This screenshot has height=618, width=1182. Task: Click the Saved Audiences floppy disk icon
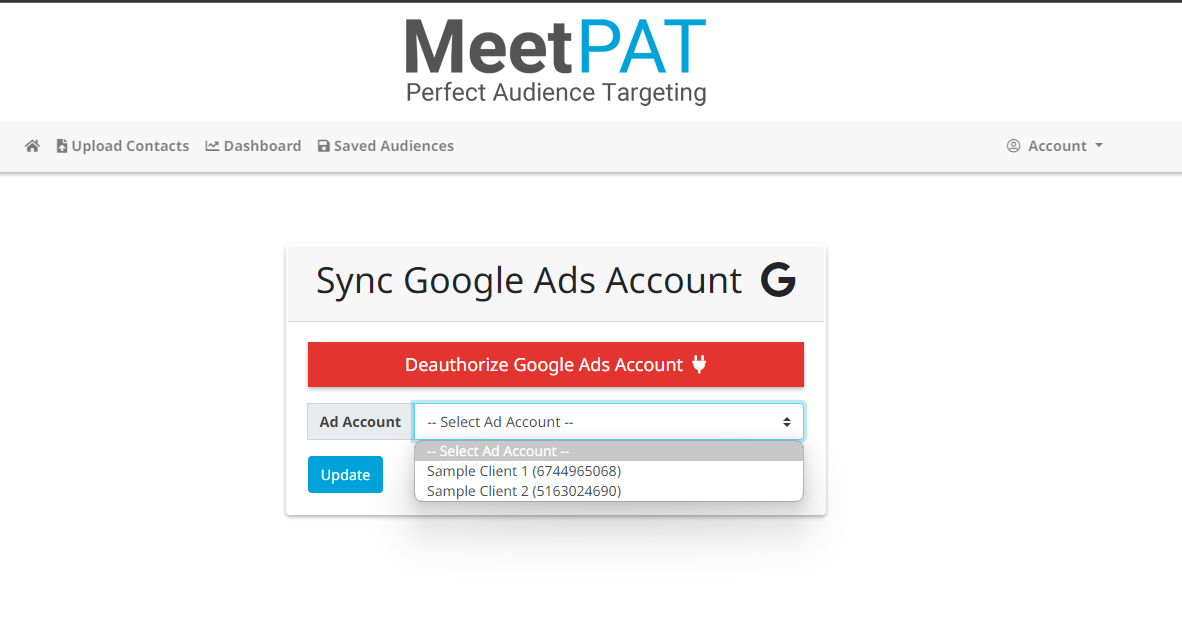323,146
